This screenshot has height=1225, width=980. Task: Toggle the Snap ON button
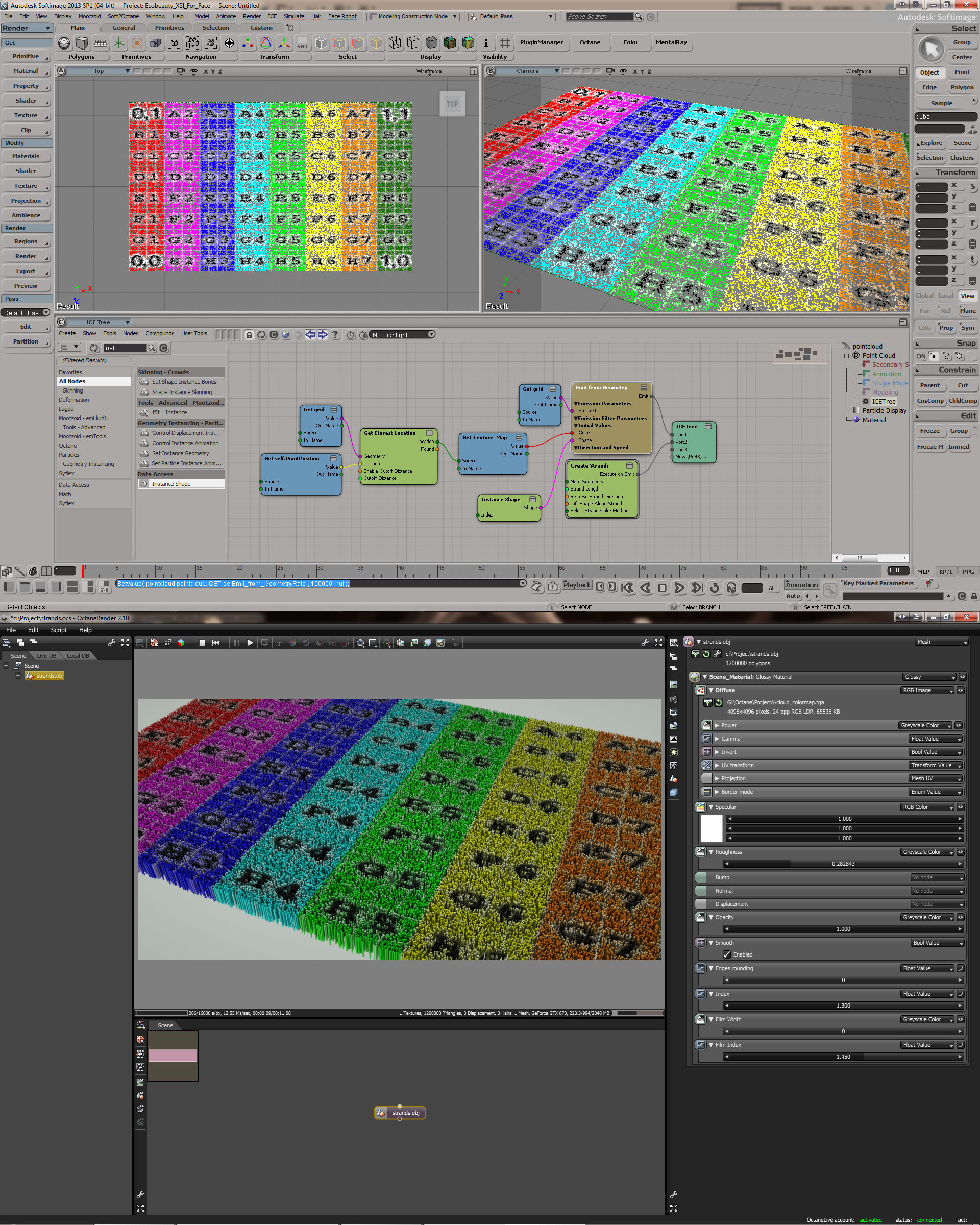pos(920,356)
